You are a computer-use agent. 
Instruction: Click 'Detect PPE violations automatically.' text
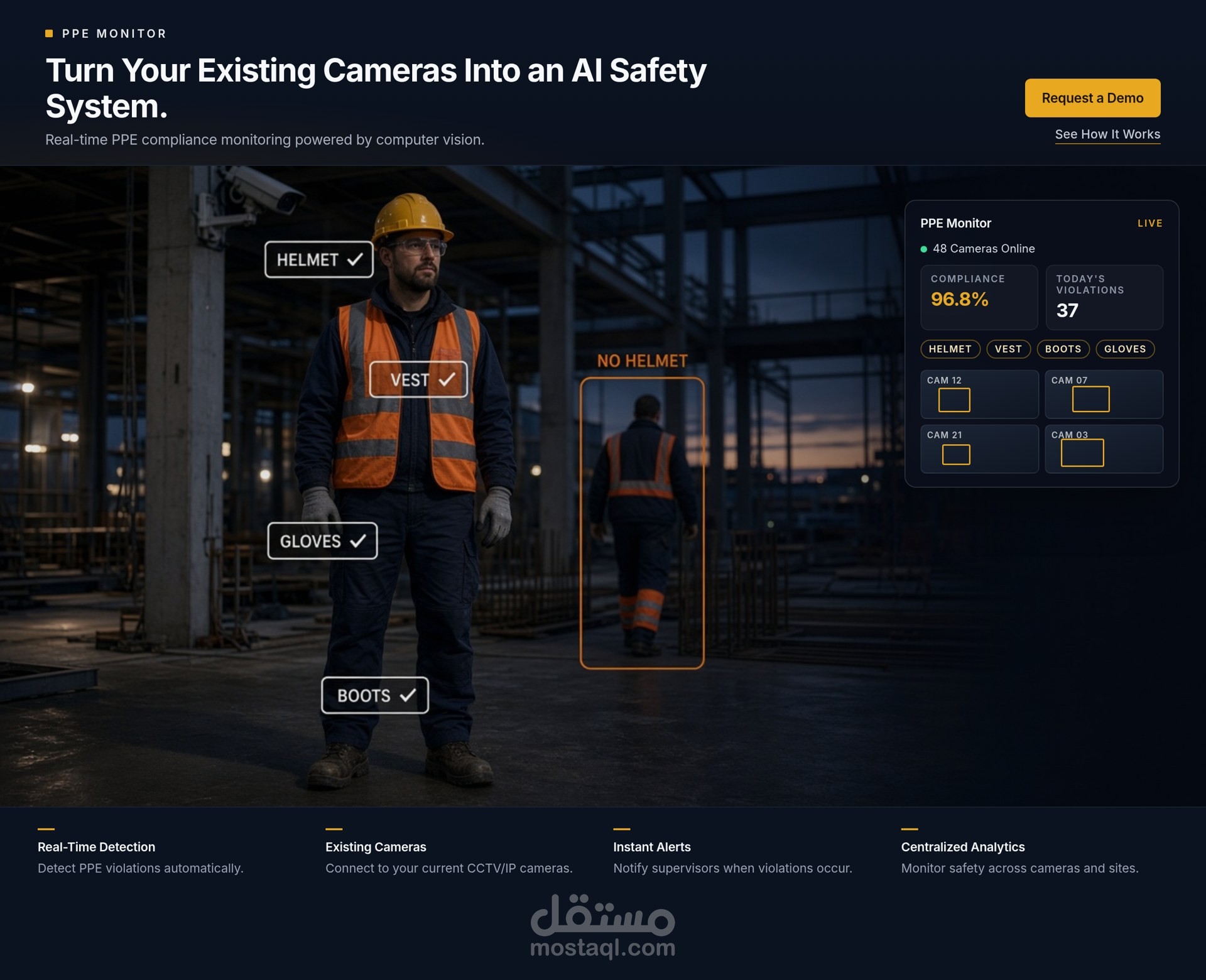coord(140,868)
